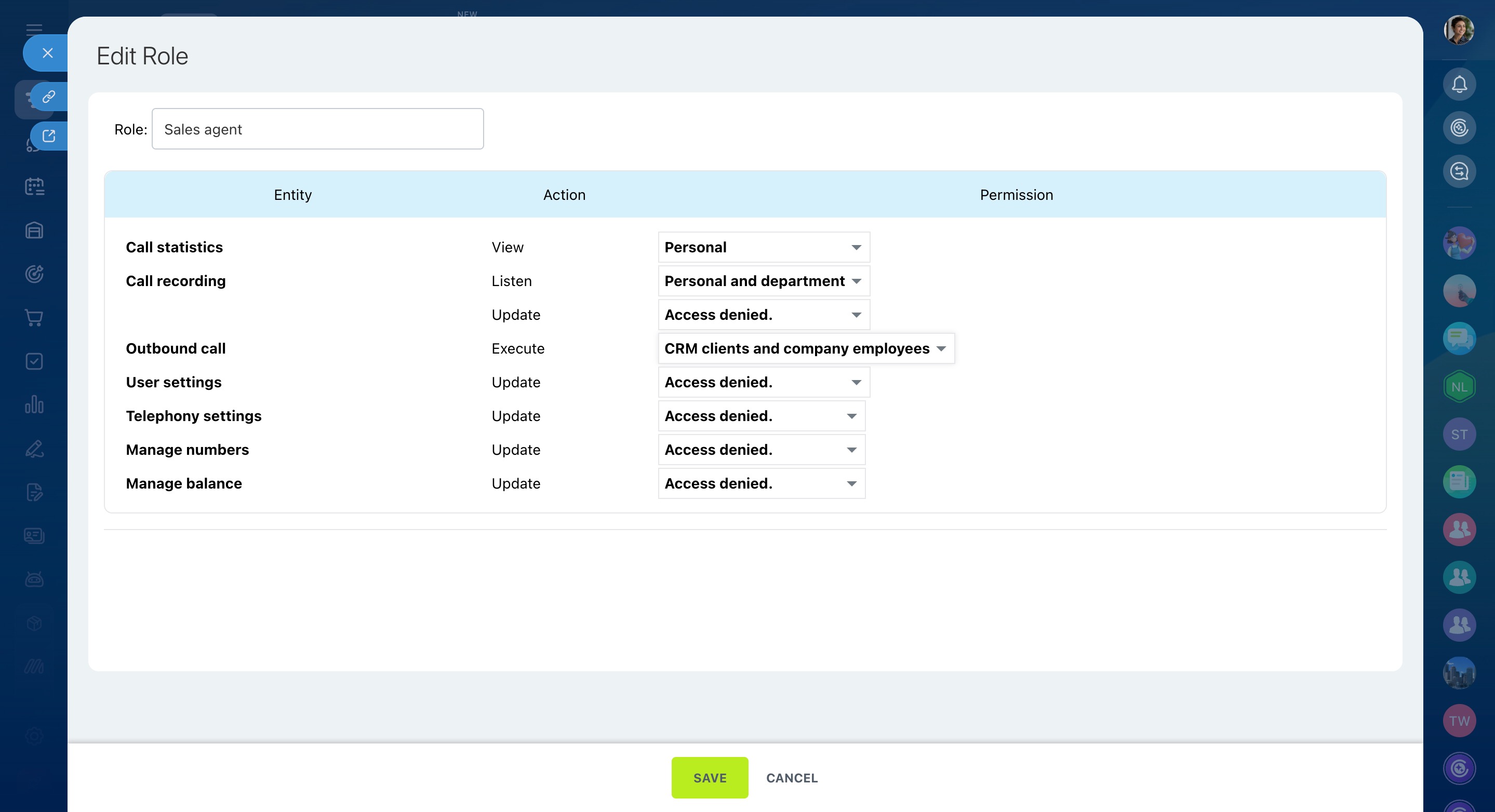
Task: Open role editor in new window
Action: click(49, 136)
